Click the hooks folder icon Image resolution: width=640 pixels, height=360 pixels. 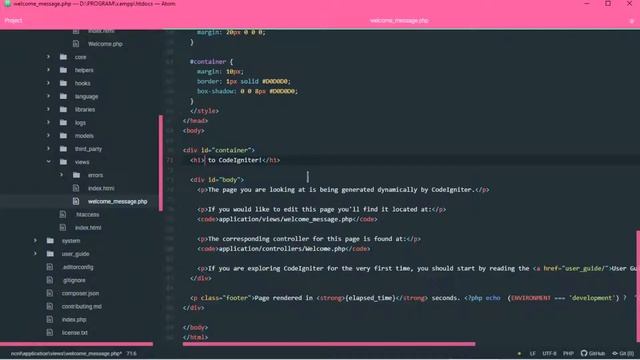coord(63,83)
